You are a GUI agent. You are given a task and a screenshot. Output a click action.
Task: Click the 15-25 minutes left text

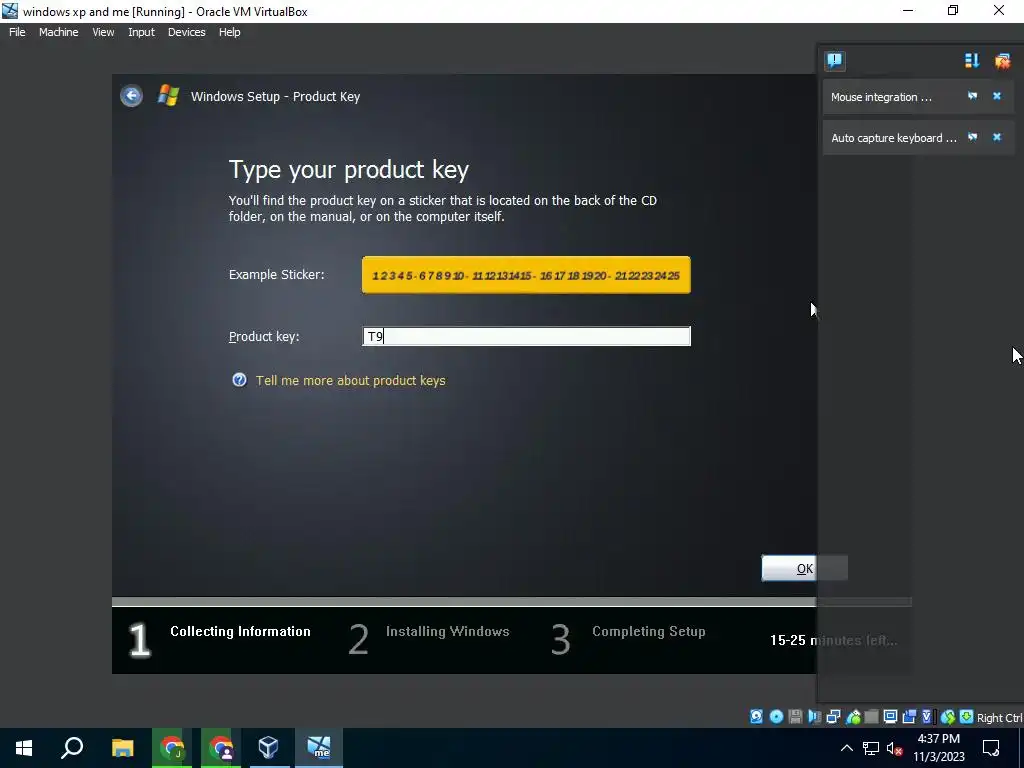[x=833, y=641]
